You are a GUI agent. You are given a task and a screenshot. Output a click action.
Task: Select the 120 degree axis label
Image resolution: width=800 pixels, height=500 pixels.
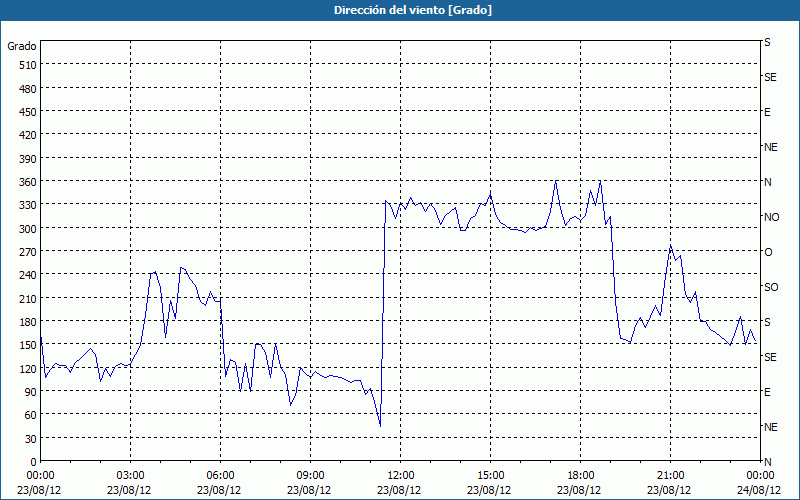[28, 369]
